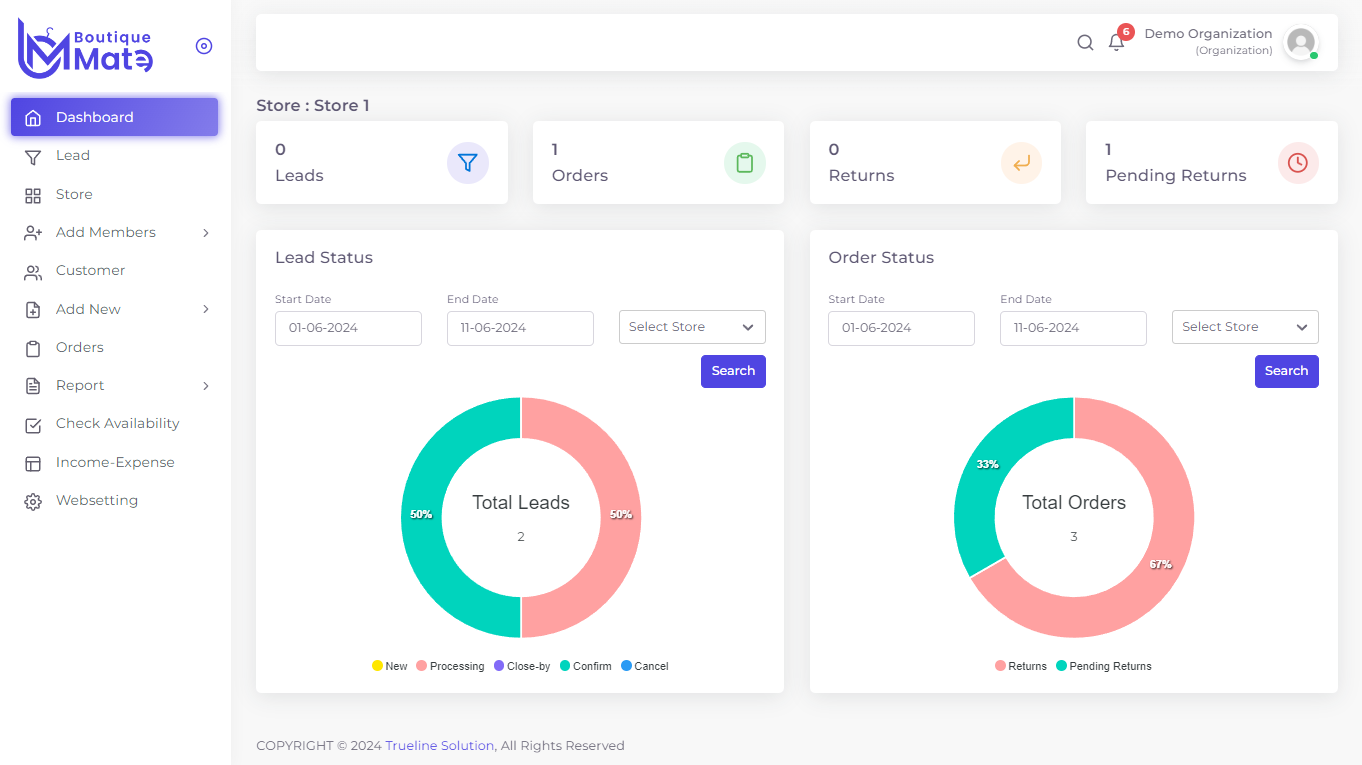The image size is (1362, 765).
Task: Open Lead Status Select Store dropdown
Action: [x=692, y=327]
